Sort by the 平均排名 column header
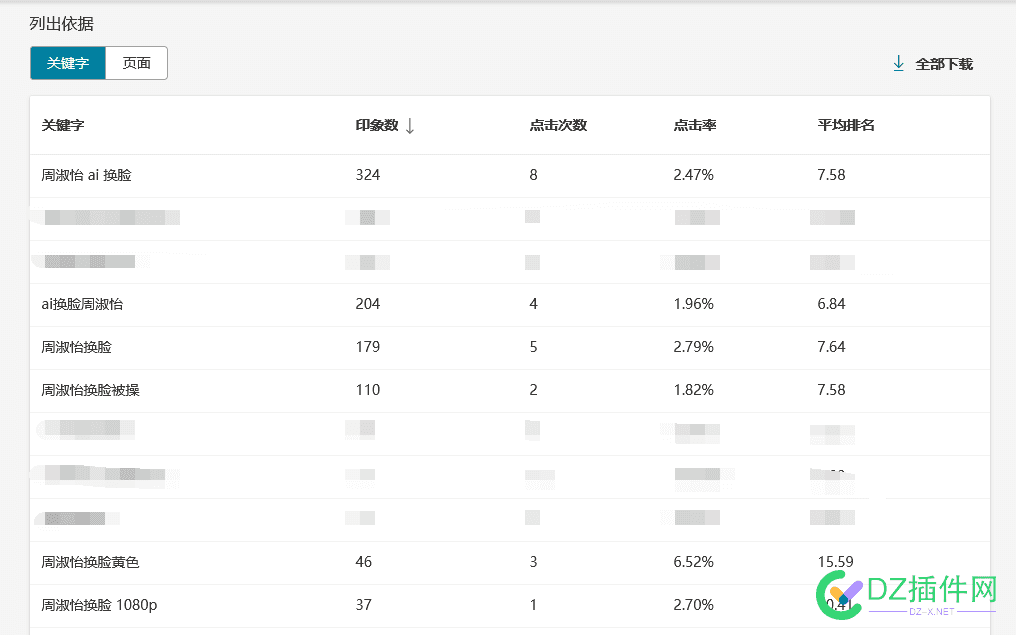 [846, 125]
